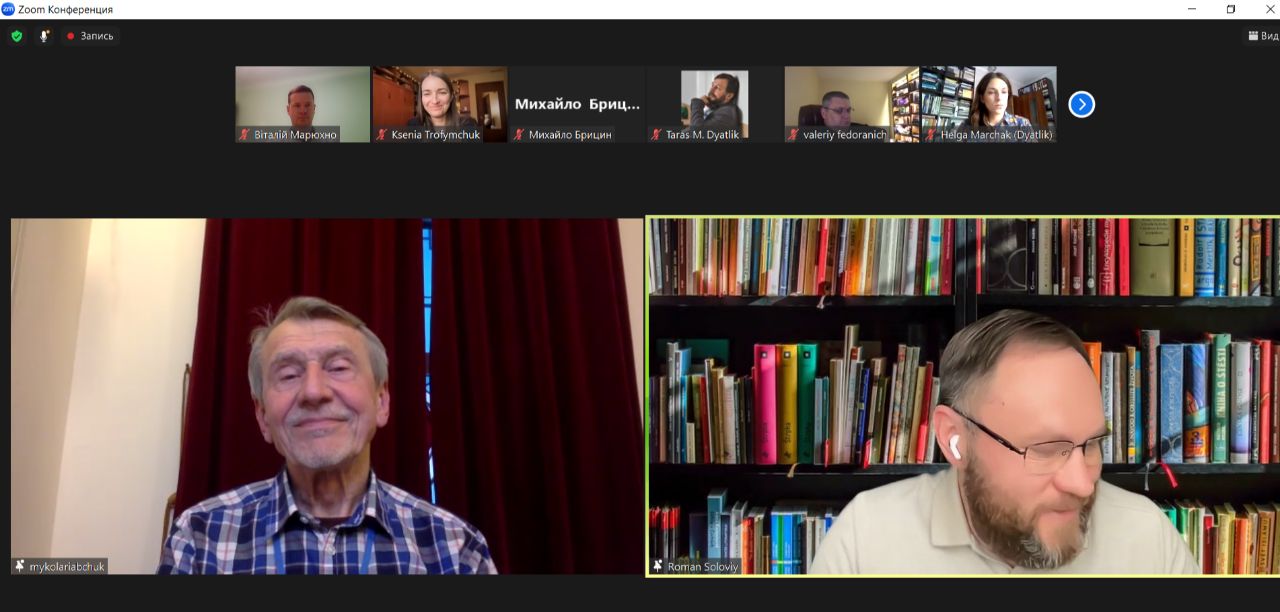Show next participants with the blue arrow

pos(1081,104)
